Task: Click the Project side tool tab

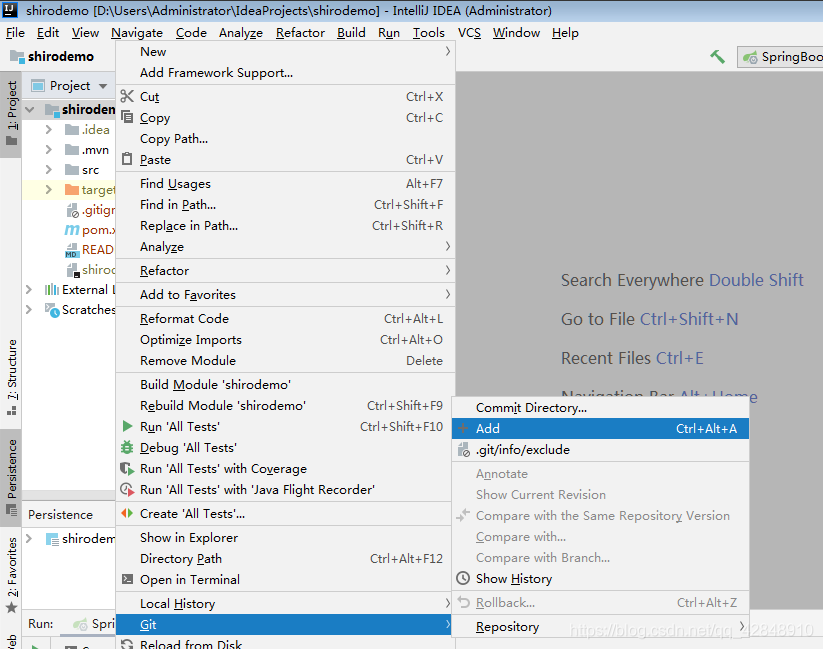Action: (11, 112)
